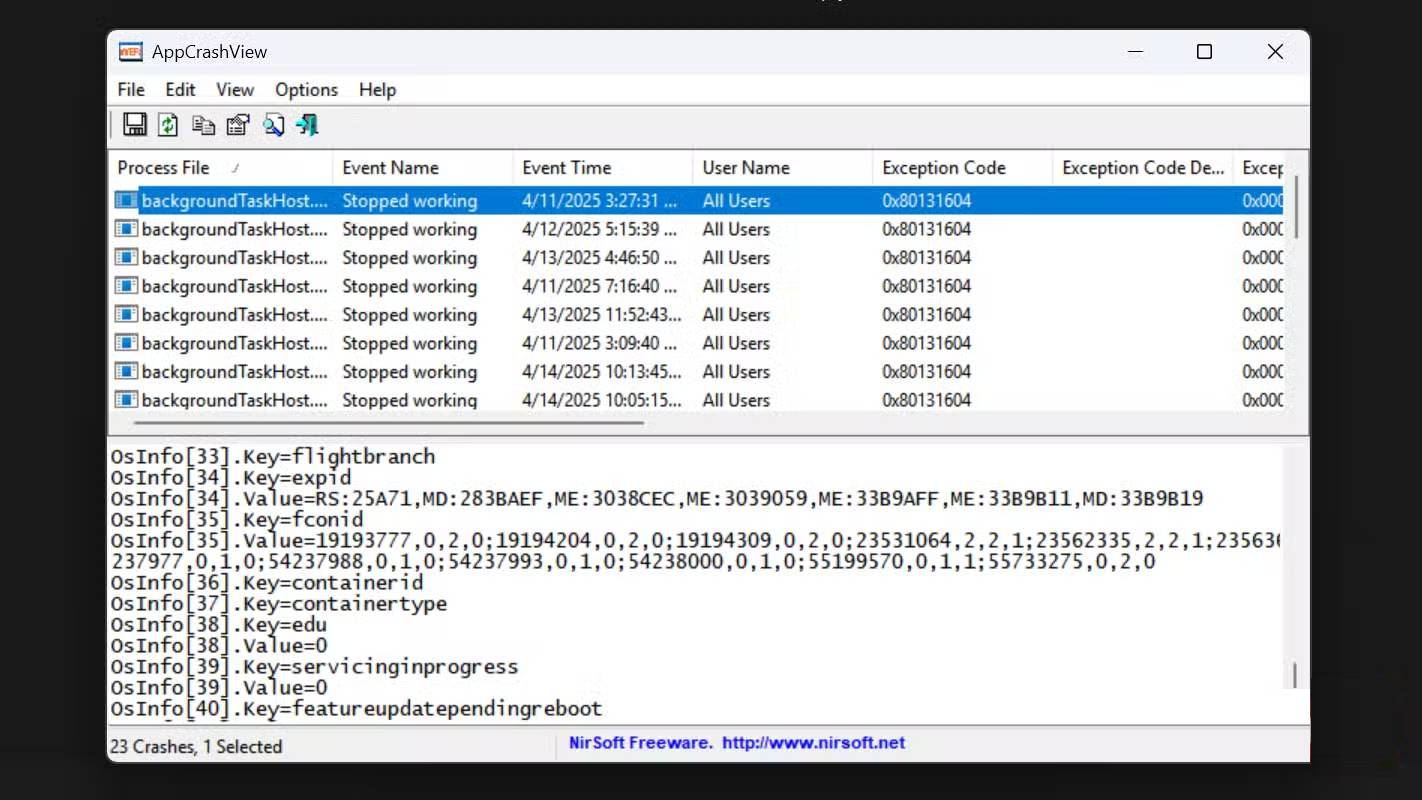The height and width of the screenshot is (800, 1422).
Task: Click the process icon of the 4/11/2025 7:16:40 crash
Action: pyautogui.click(x=126, y=286)
